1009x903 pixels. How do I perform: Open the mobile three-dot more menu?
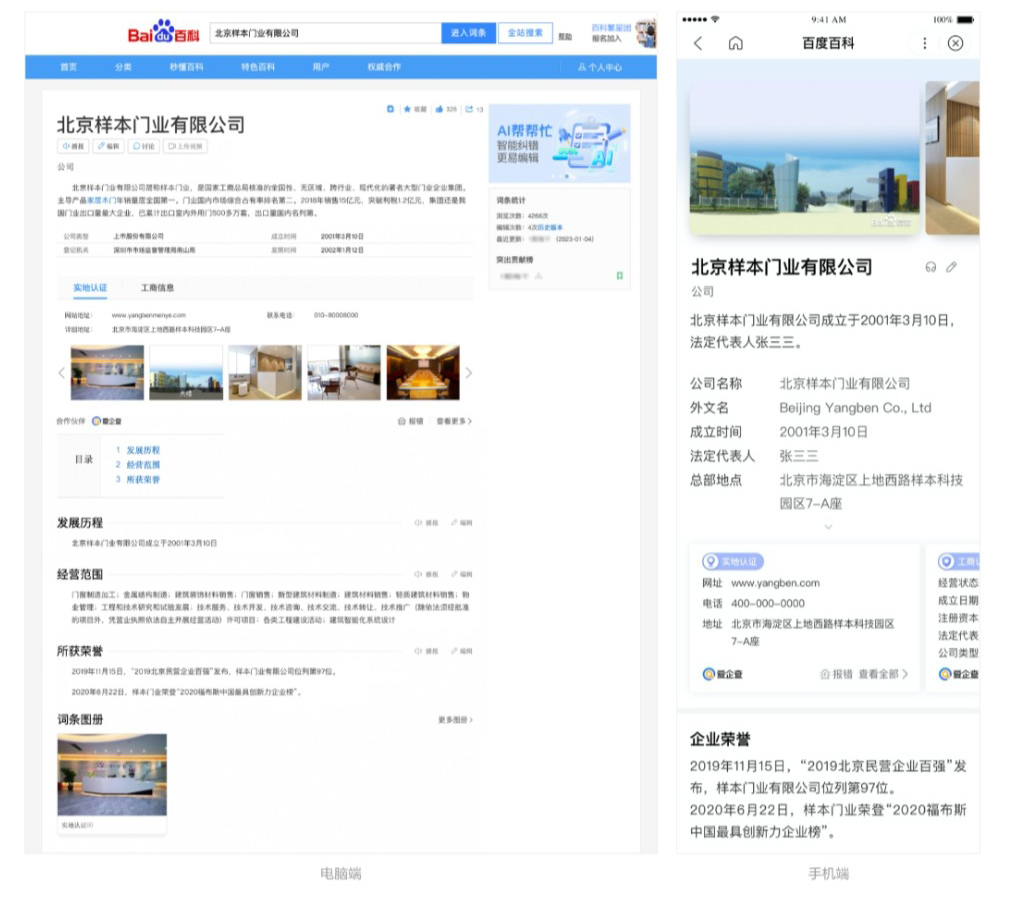click(x=924, y=43)
